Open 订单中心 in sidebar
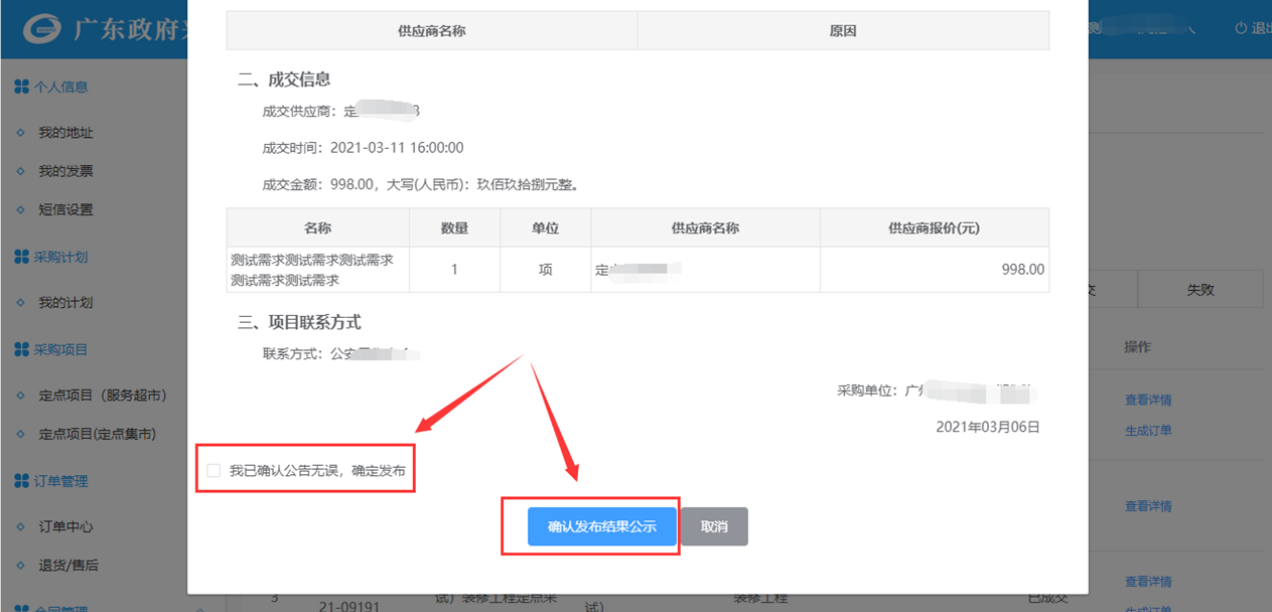Screen dimensions: 1272x612 66,527
